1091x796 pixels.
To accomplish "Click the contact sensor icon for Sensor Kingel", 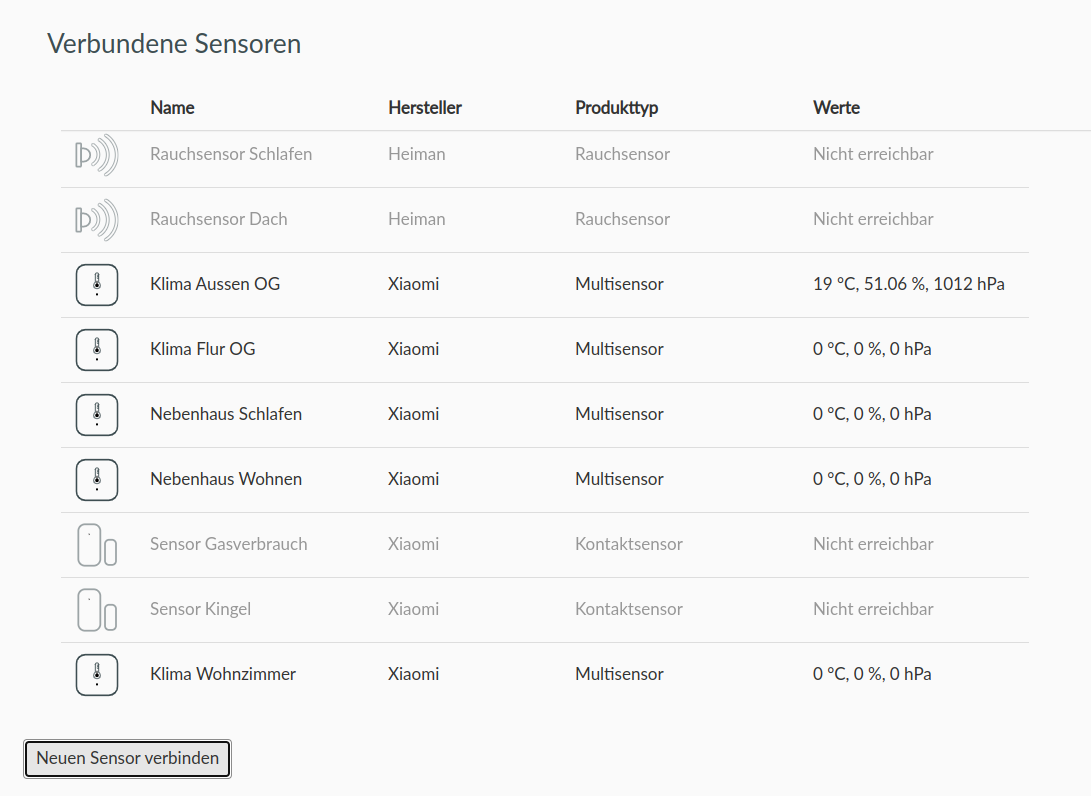I will [97, 610].
